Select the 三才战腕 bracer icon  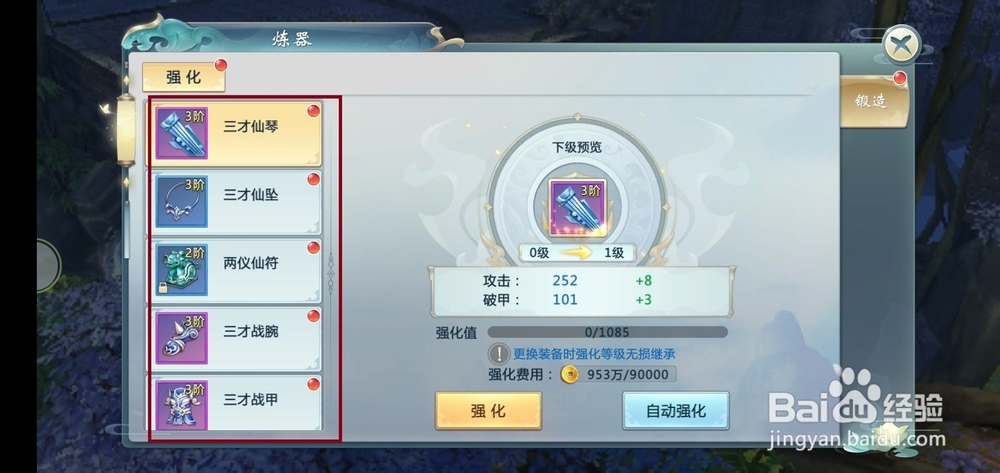(182, 338)
